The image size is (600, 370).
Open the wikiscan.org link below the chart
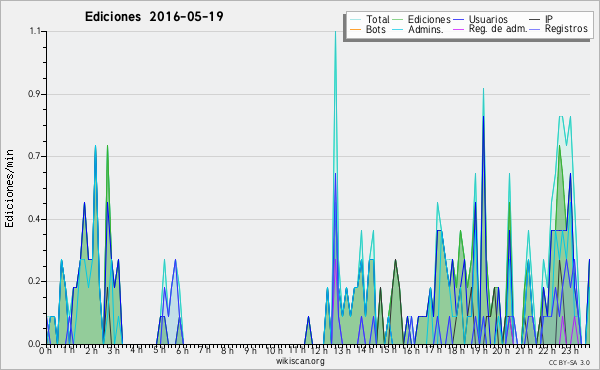point(300,361)
